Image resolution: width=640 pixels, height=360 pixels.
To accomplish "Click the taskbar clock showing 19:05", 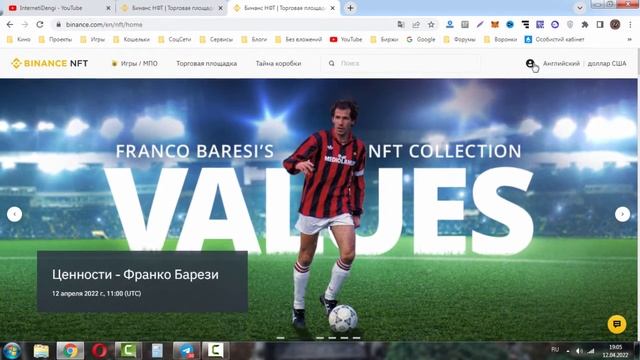I will pyautogui.click(x=616, y=351).
